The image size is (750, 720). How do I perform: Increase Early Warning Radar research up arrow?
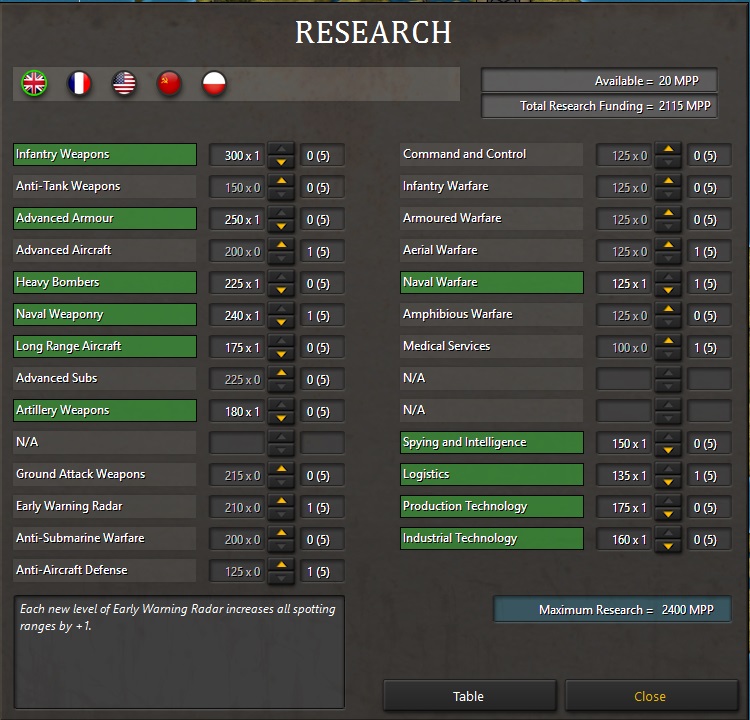click(x=281, y=500)
